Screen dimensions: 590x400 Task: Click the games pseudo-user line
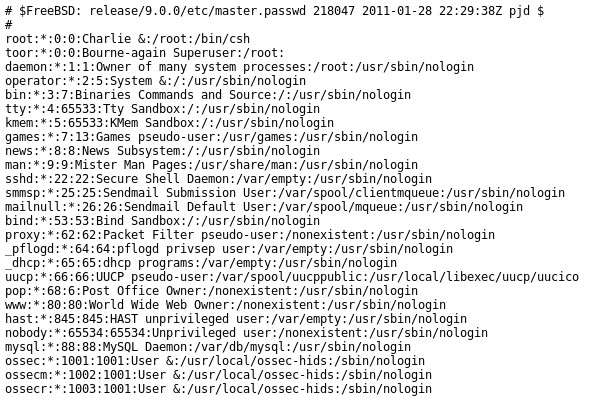(x=211, y=137)
